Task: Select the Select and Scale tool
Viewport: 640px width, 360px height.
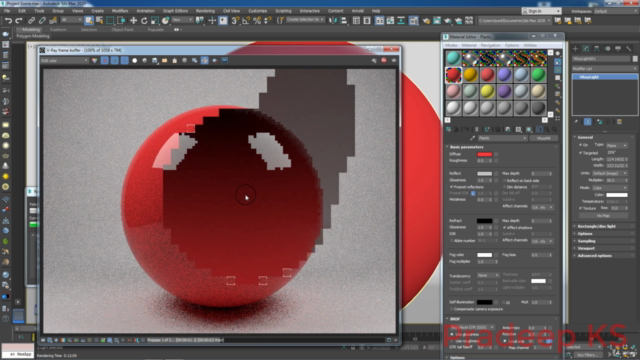Action: point(155,20)
